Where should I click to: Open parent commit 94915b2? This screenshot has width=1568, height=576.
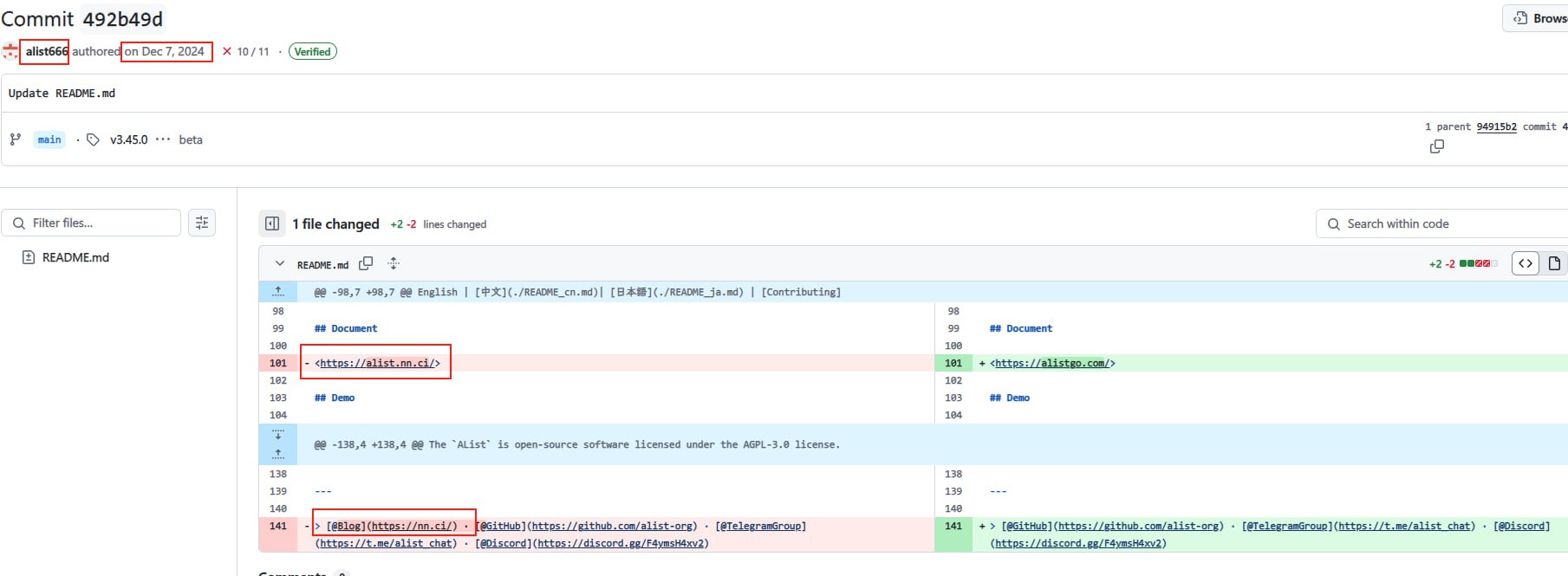tap(1496, 126)
